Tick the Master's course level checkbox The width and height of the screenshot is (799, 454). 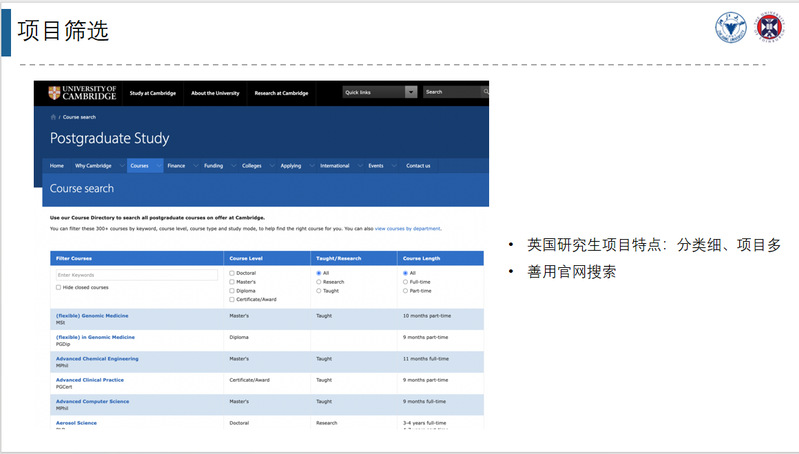pos(232,282)
